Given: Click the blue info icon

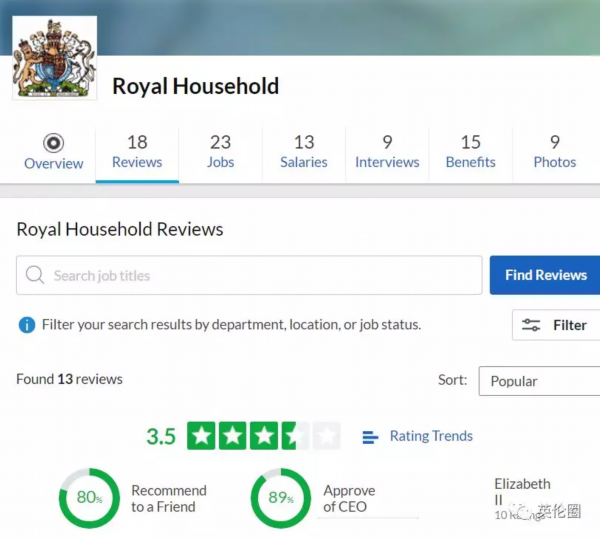Looking at the screenshot, I should [27, 325].
